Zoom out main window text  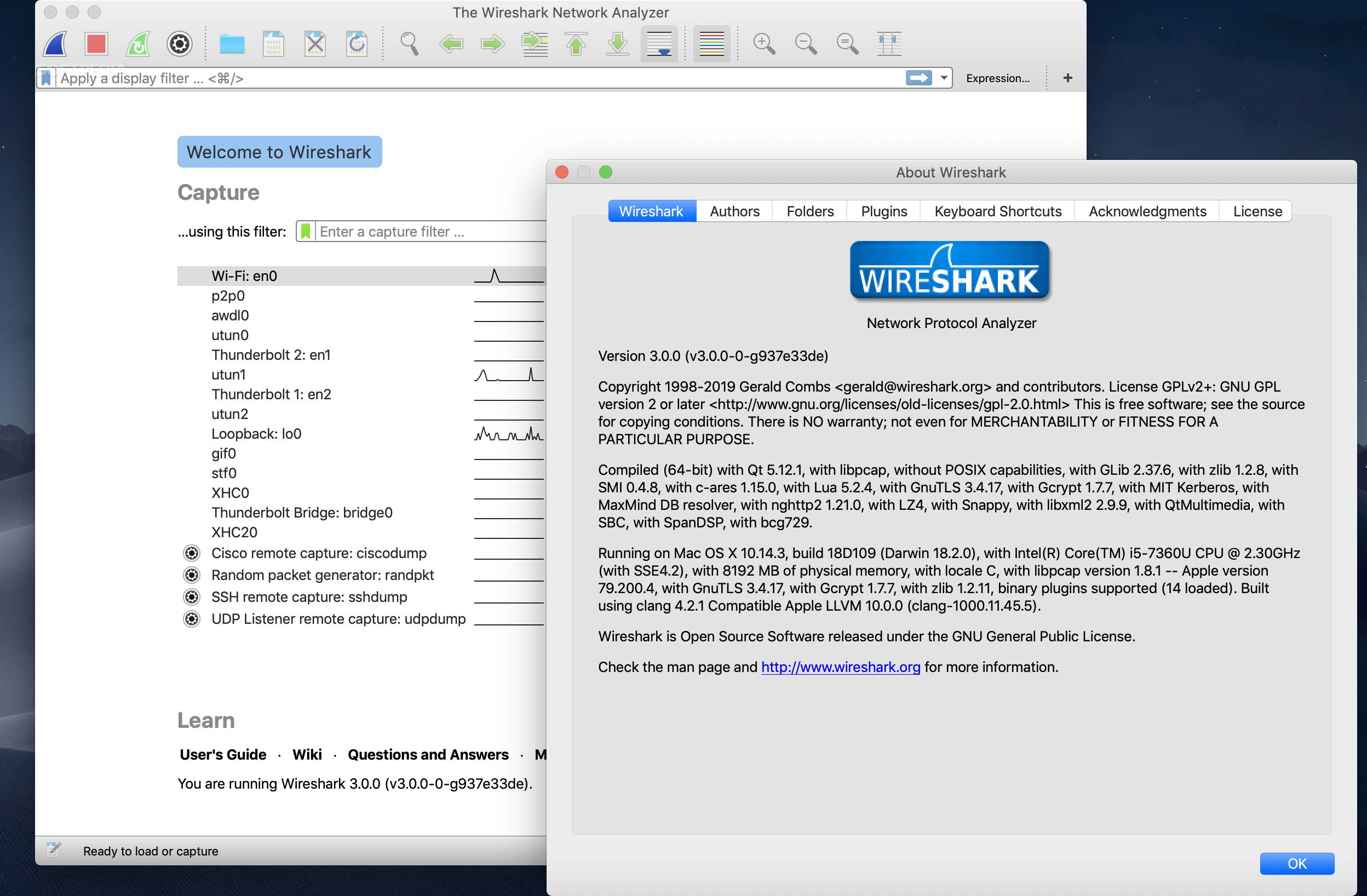tap(806, 44)
